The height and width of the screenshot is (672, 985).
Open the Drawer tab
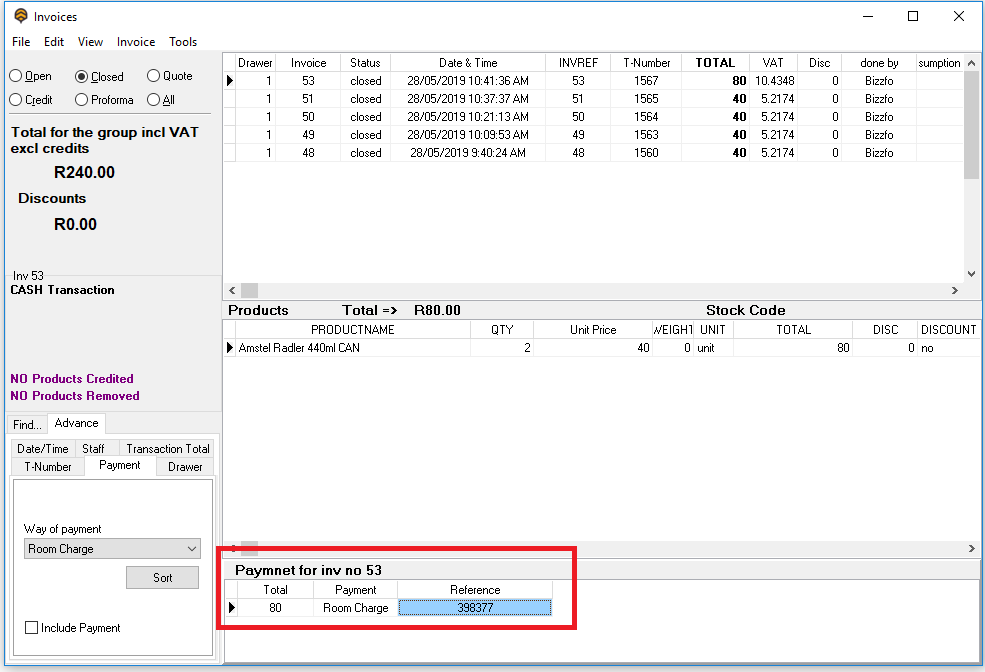click(185, 467)
